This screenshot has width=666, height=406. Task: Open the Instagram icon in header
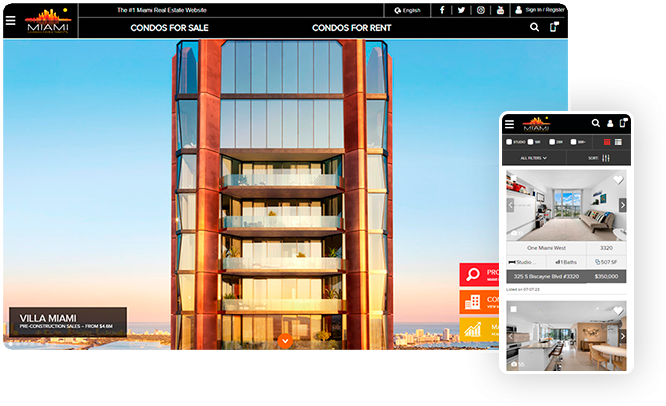(x=480, y=10)
